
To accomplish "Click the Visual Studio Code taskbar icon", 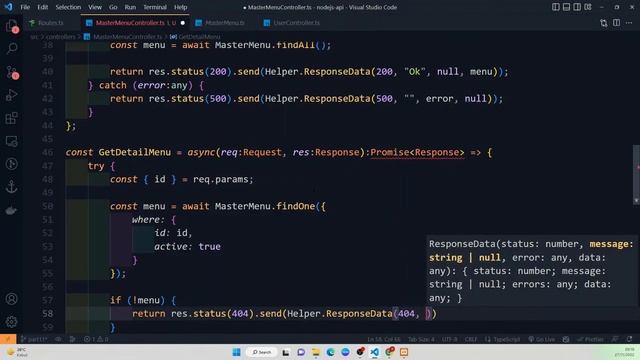I will point(374,352).
